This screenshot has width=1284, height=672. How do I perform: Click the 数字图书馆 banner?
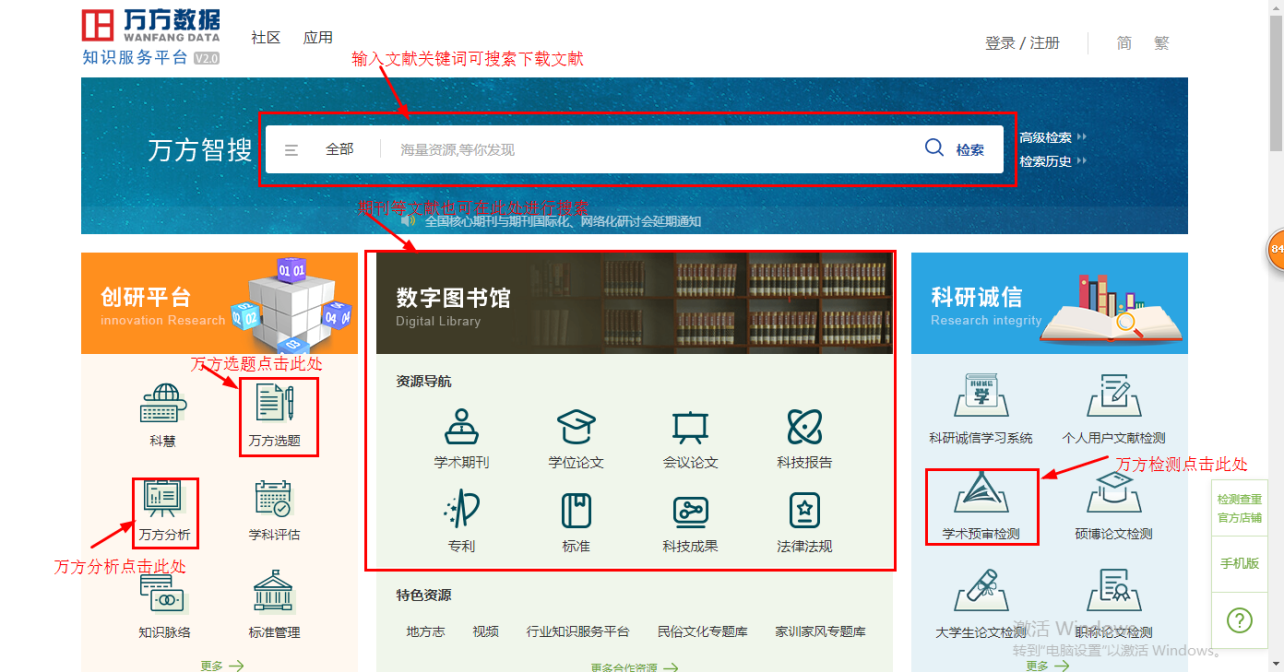[634, 303]
